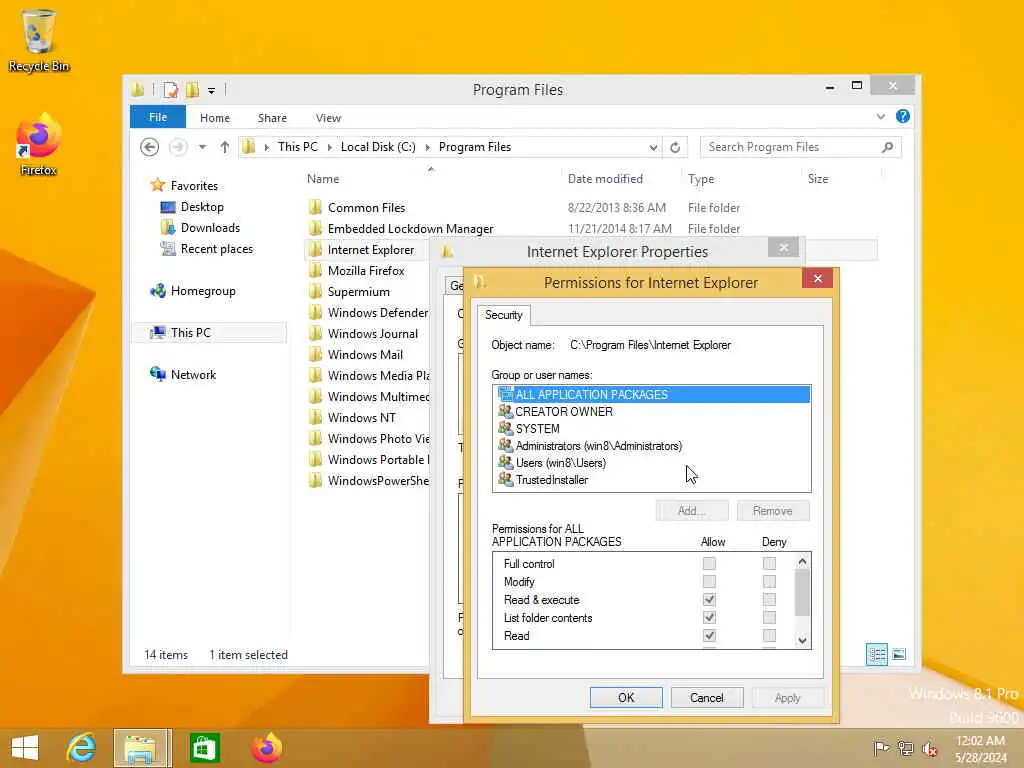Launch Internet Explorer from the taskbar

click(81, 748)
